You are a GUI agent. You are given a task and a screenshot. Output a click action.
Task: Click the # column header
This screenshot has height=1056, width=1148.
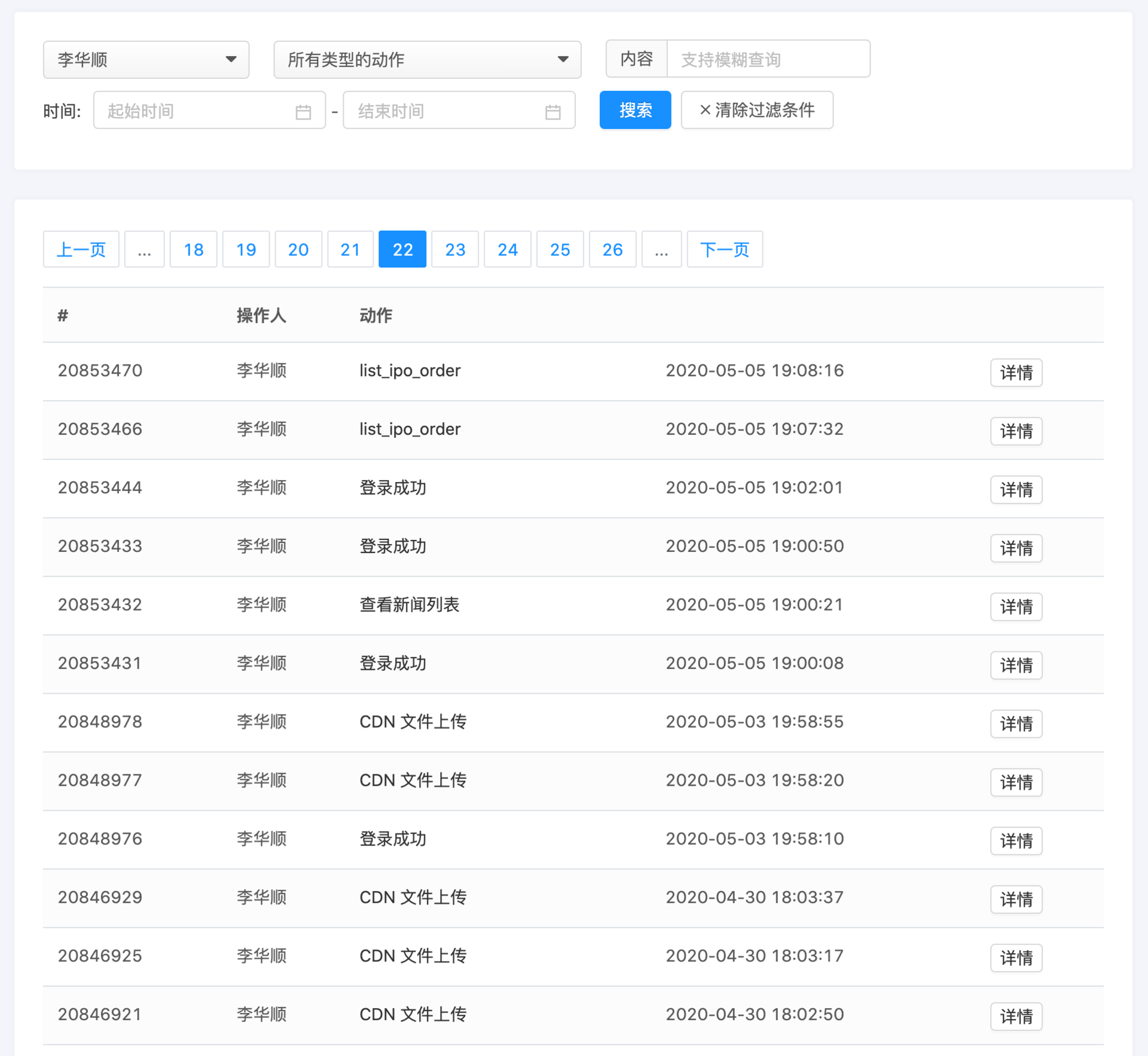[63, 315]
